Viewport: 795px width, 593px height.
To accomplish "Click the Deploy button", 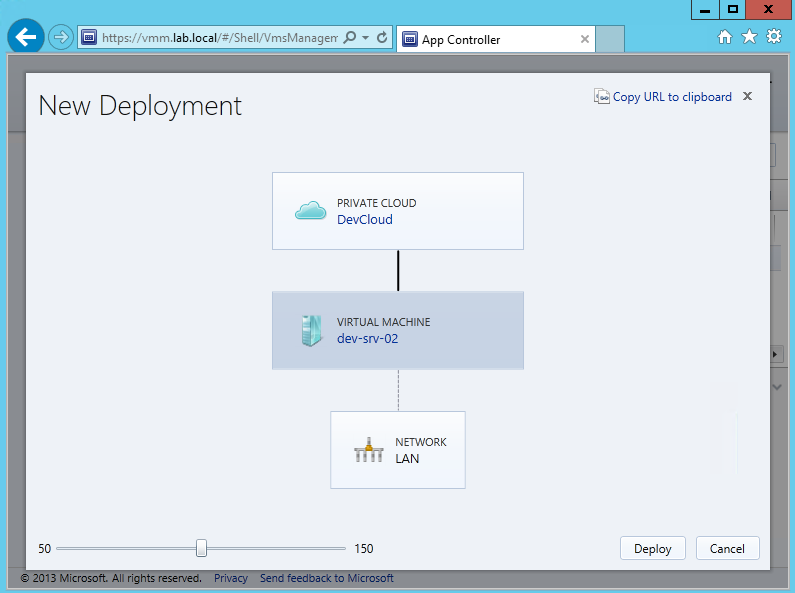I will (x=652, y=548).
